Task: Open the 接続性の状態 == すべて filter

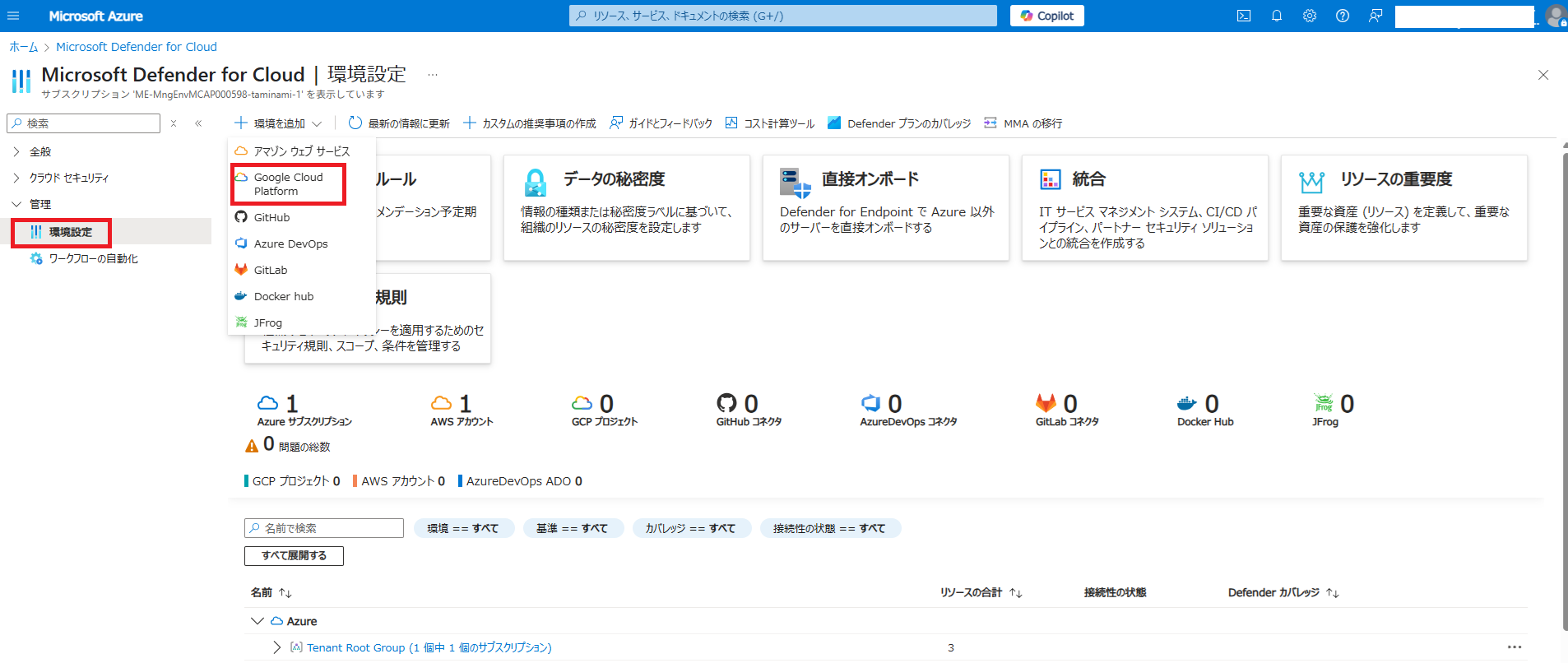Action: [829, 528]
